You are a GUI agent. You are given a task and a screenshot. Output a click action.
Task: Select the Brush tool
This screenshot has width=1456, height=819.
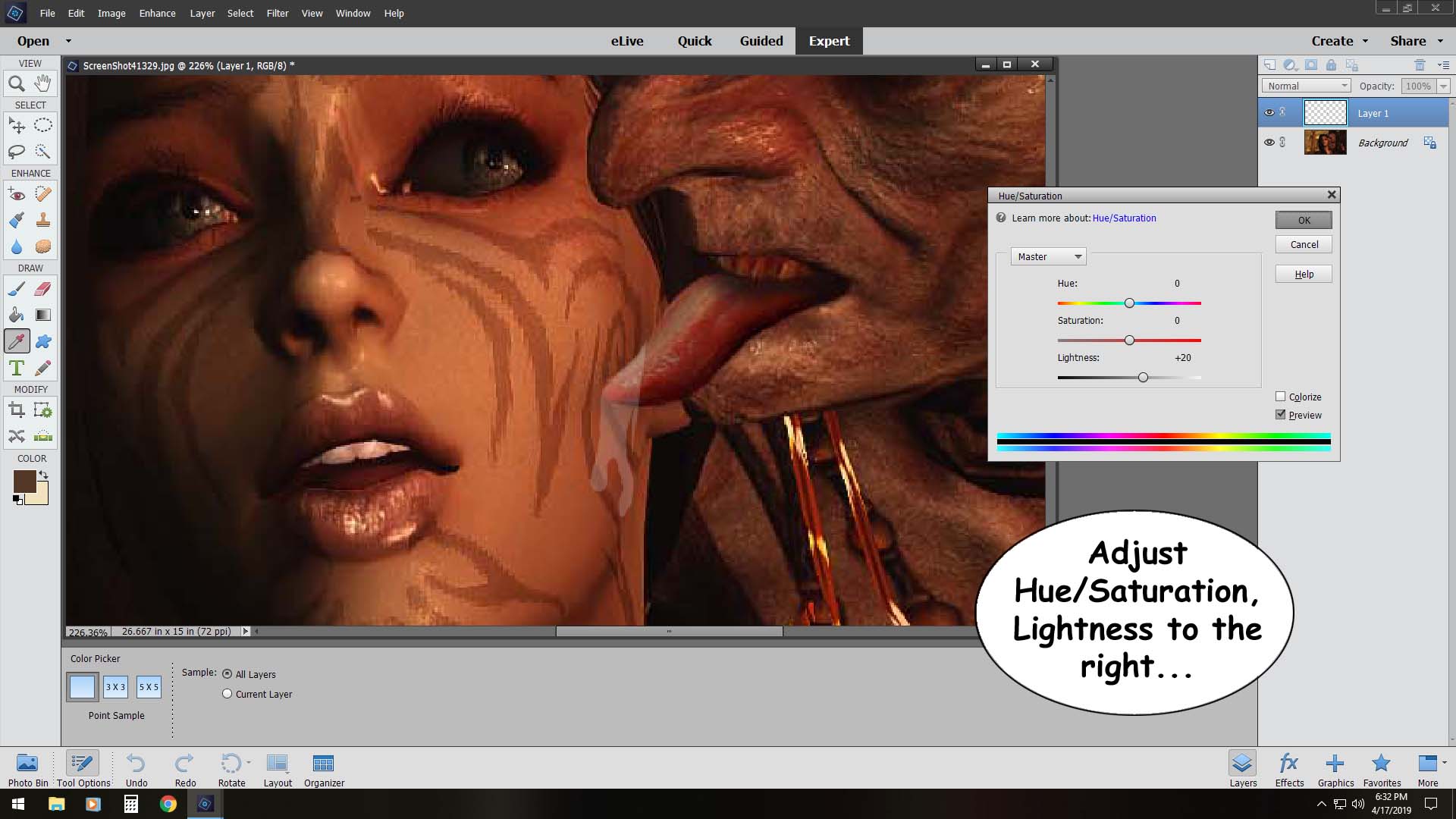coord(17,289)
